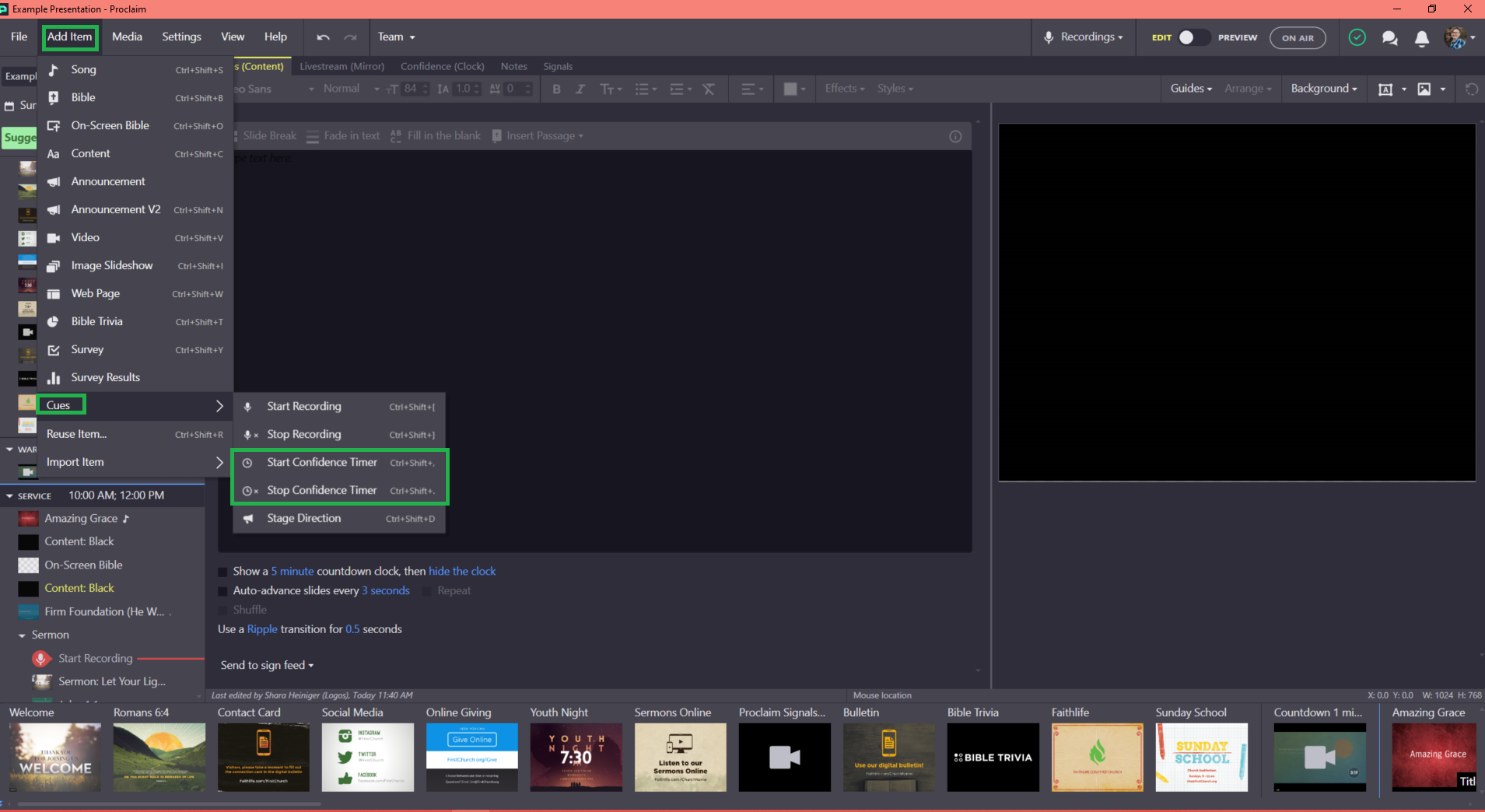Toggle the On Air button

tap(1298, 37)
